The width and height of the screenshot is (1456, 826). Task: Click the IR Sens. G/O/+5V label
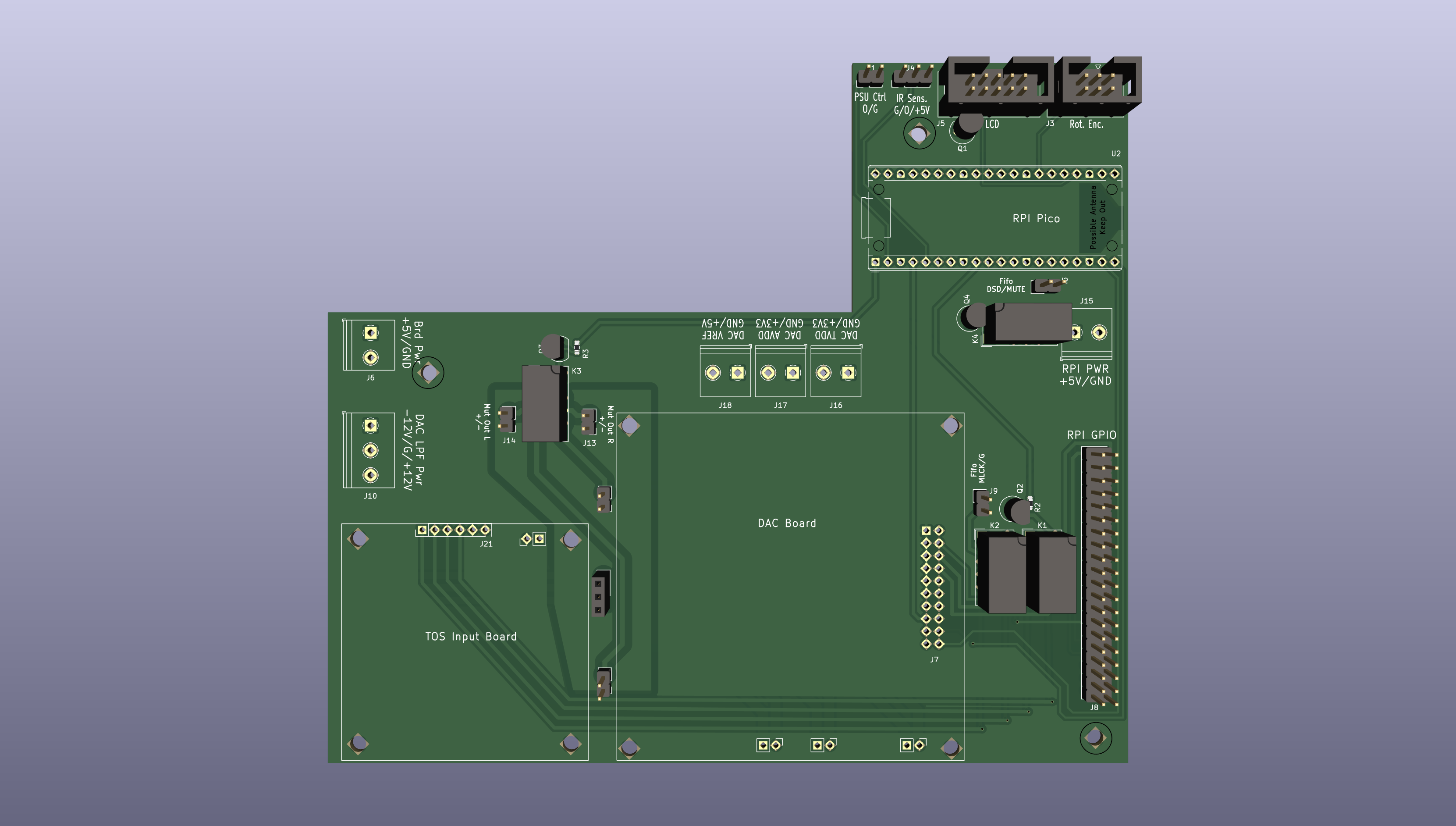click(x=912, y=104)
